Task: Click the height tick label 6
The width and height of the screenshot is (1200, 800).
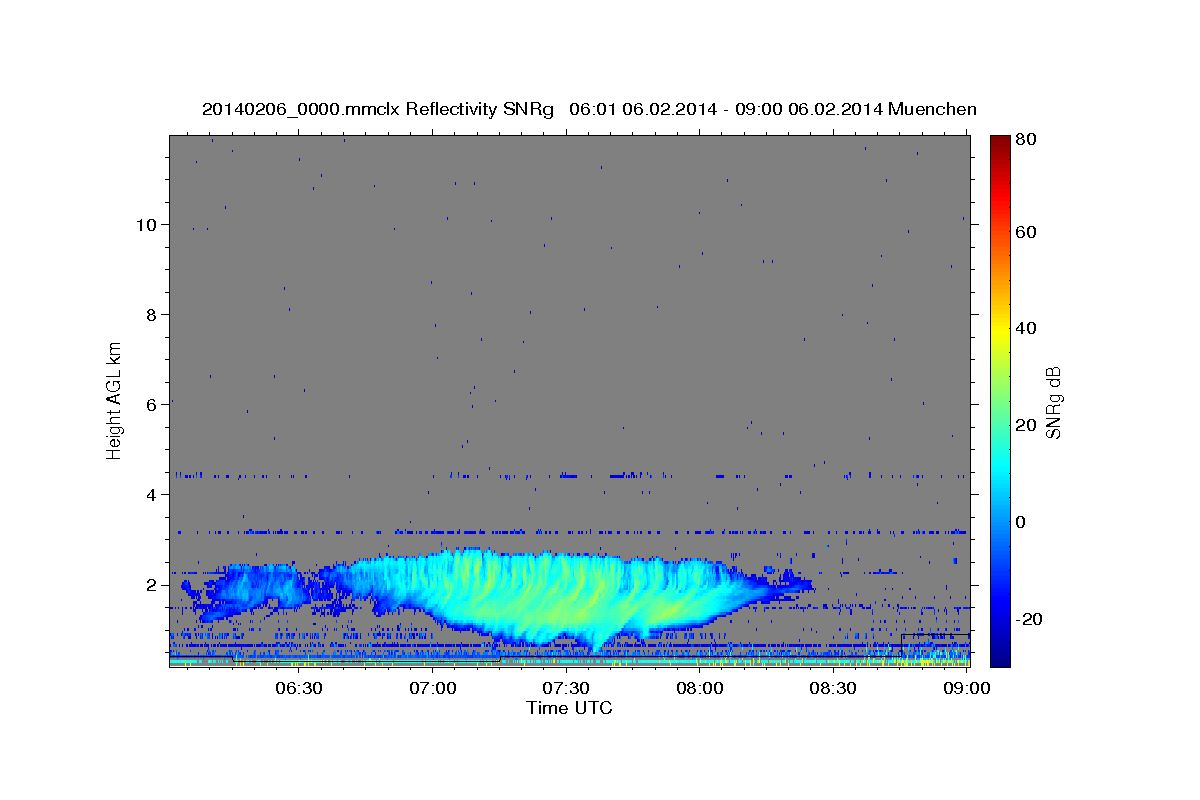Action: pyautogui.click(x=149, y=405)
